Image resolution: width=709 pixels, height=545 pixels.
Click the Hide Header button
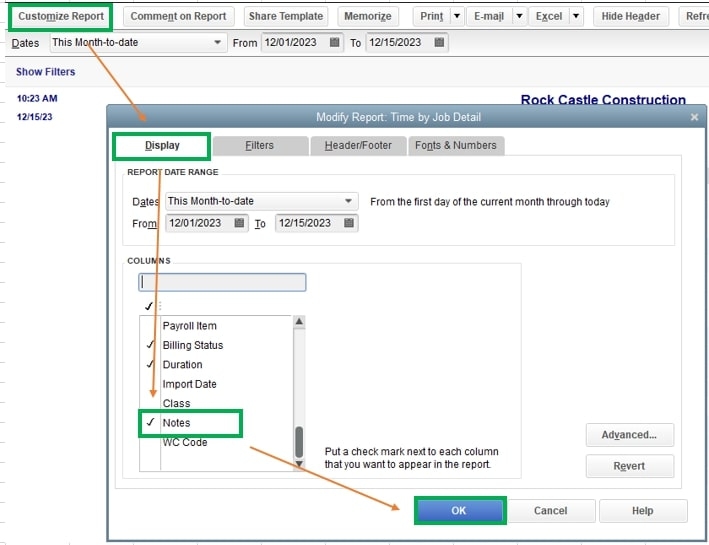coord(630,16)
